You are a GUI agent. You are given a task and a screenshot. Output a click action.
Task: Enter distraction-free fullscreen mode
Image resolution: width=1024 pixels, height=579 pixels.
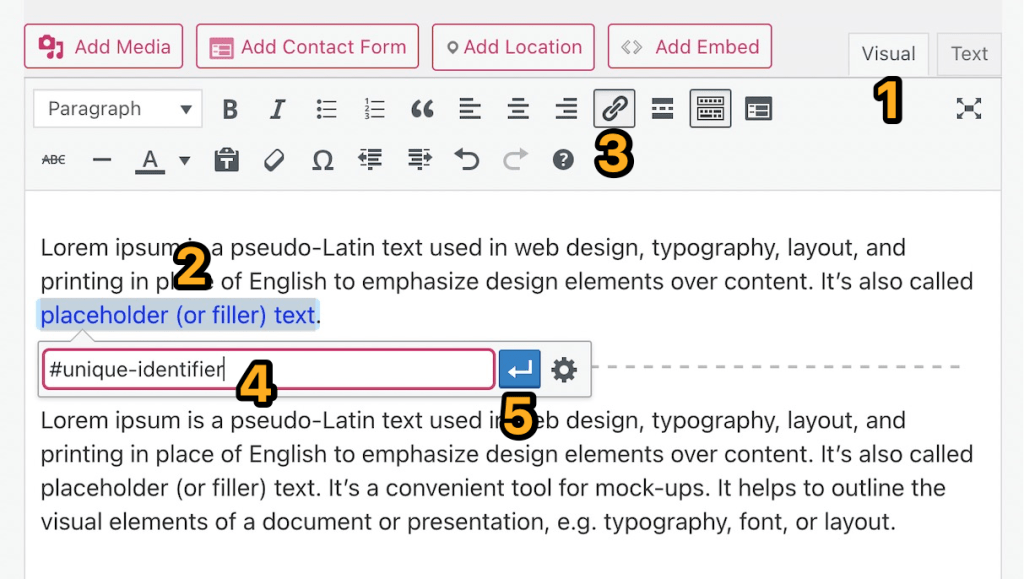(x=968, y=108)
